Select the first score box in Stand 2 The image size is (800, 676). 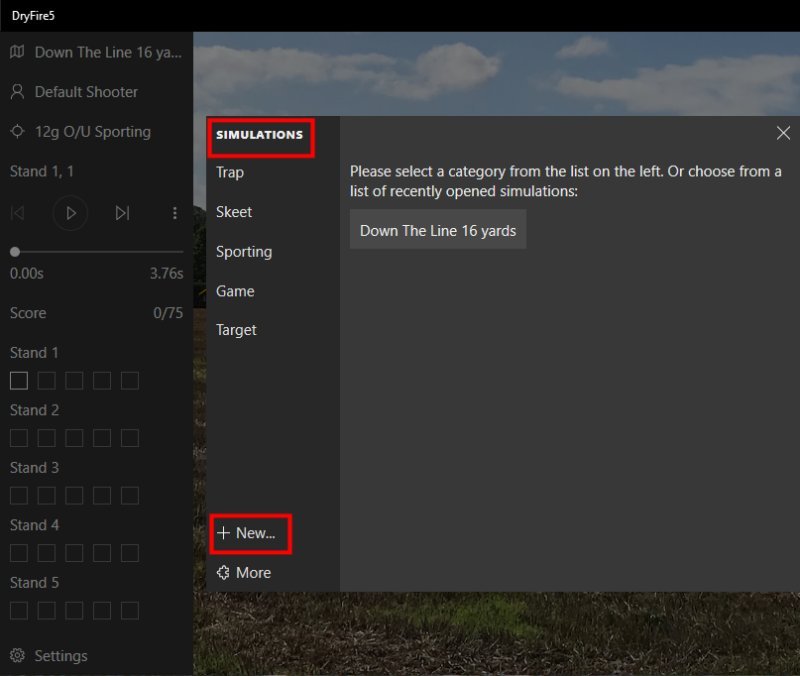point(18,438)
